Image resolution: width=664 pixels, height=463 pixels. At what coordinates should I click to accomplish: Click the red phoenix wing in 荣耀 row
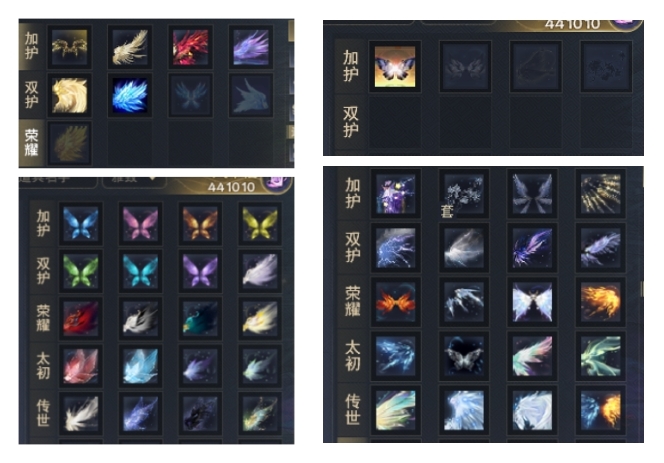click(80, 319)
